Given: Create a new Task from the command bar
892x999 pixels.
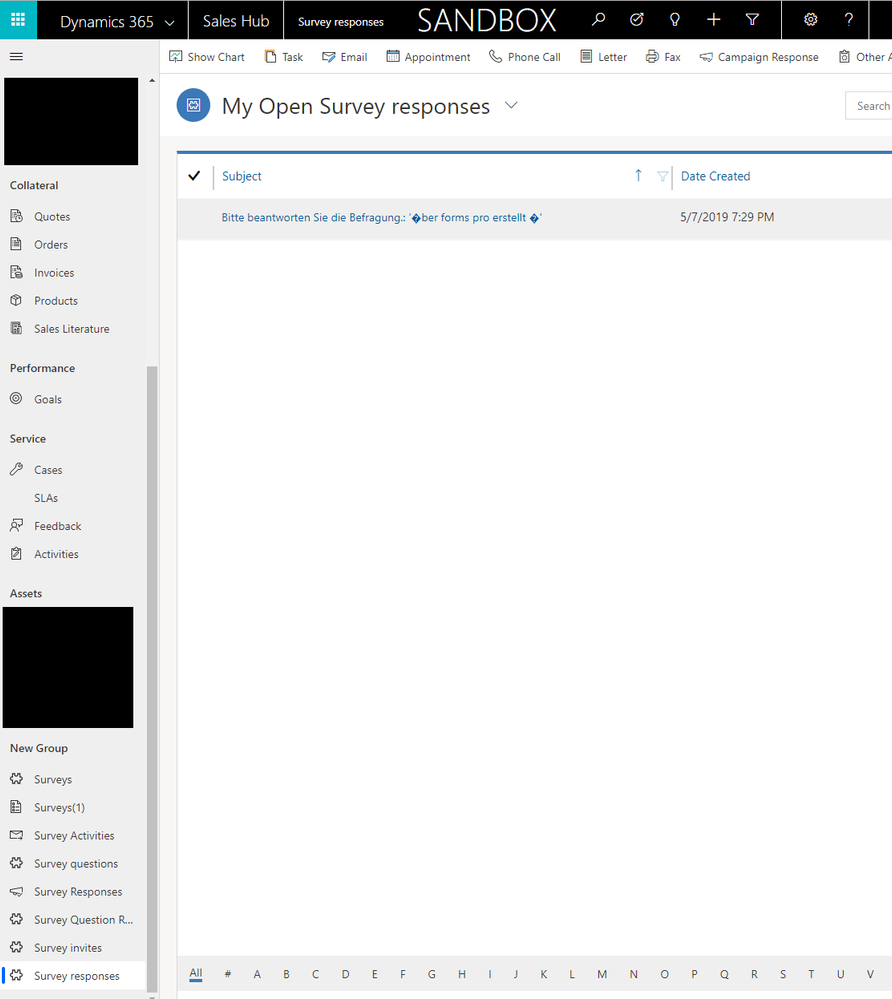Looking at the screenshot, I should coord(284,57).
